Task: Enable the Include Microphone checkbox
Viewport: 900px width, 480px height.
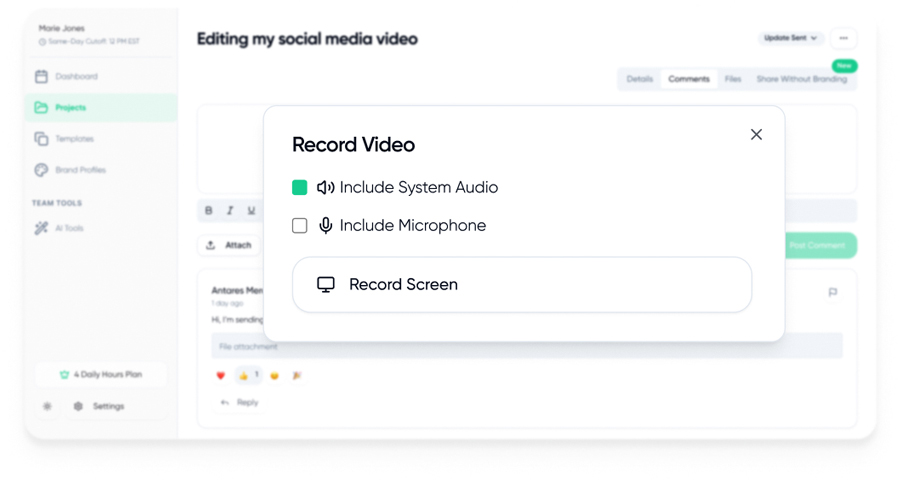Action: pyautogui.click(x=300, y=226)
